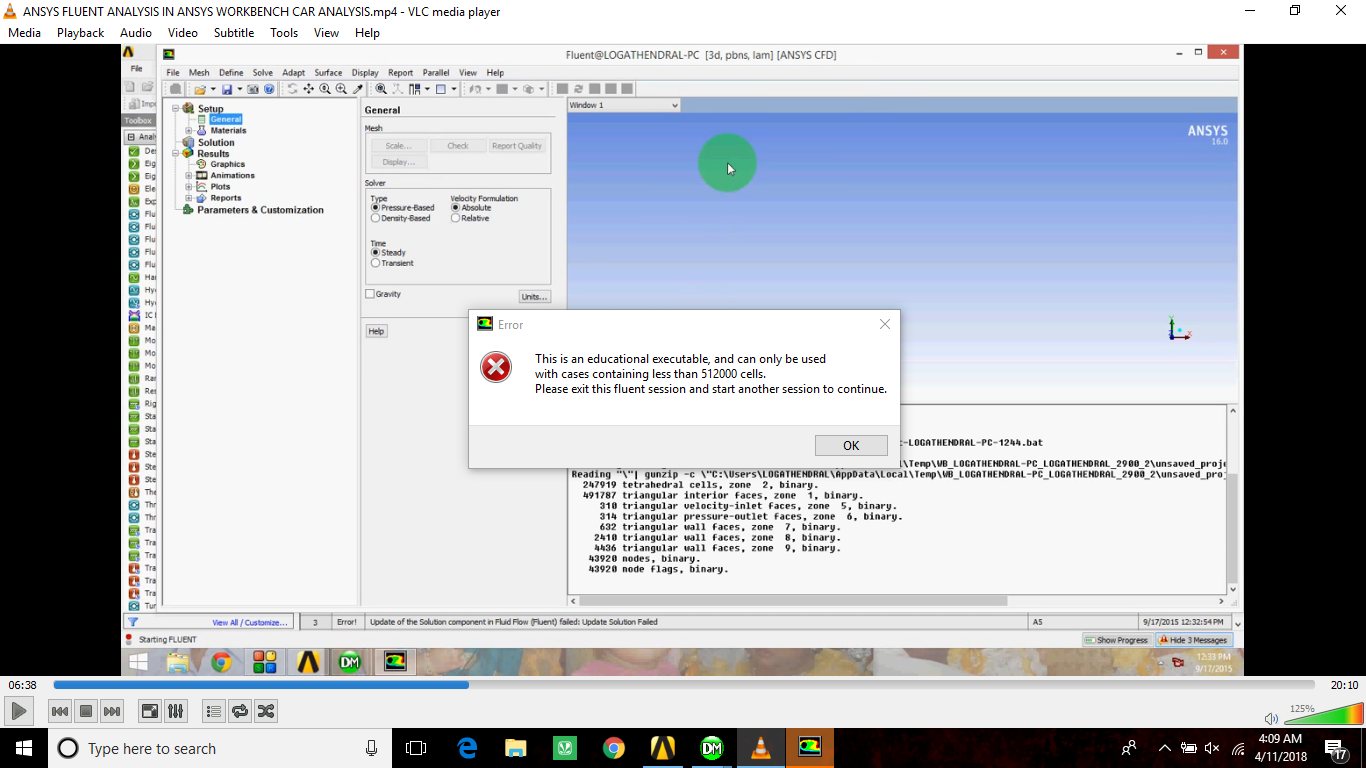Choose Pressure-Based solver type
Screen dimensions: 1366x768
point(402,208)
